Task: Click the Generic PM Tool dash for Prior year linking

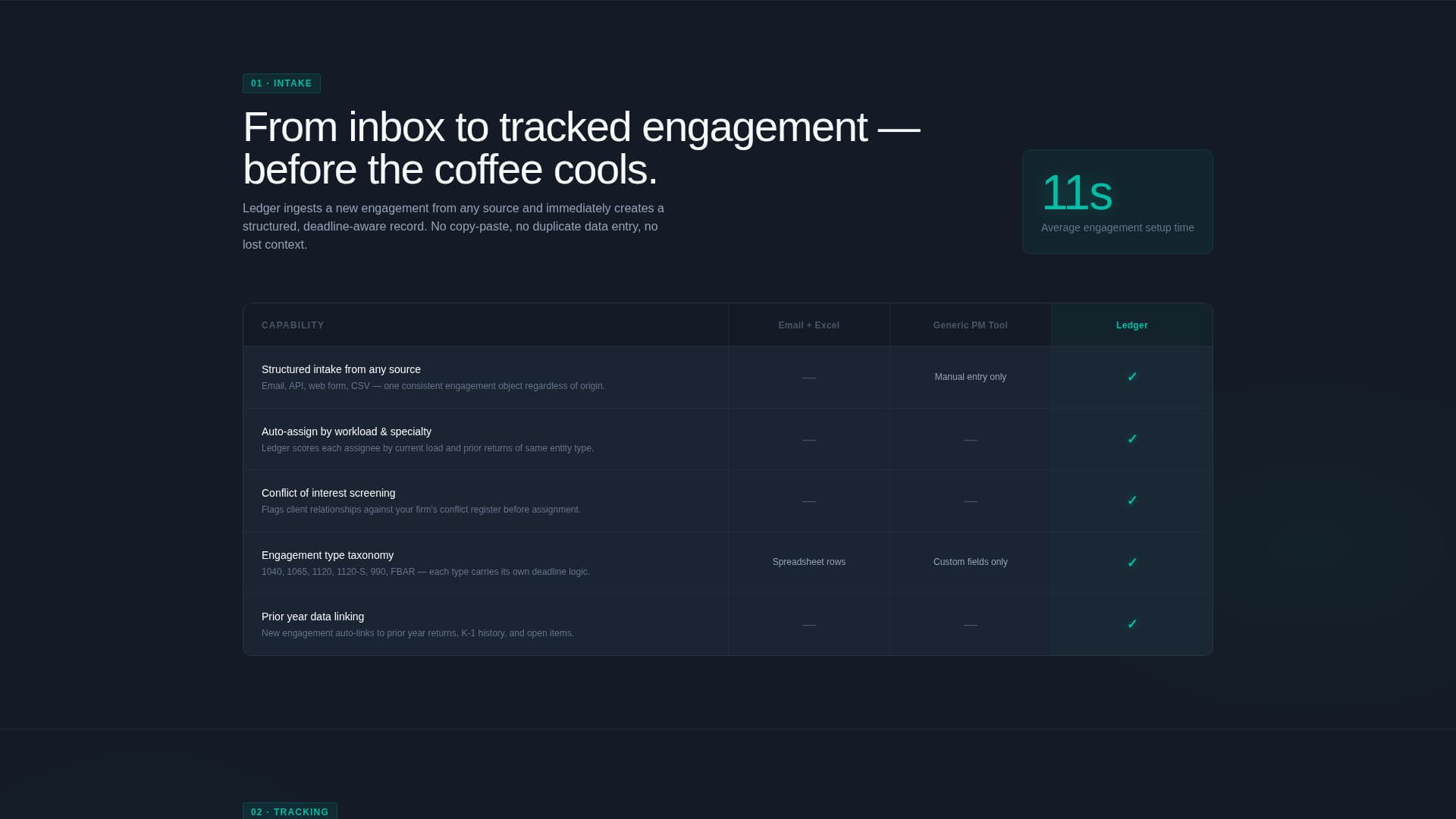Action: 970,625
